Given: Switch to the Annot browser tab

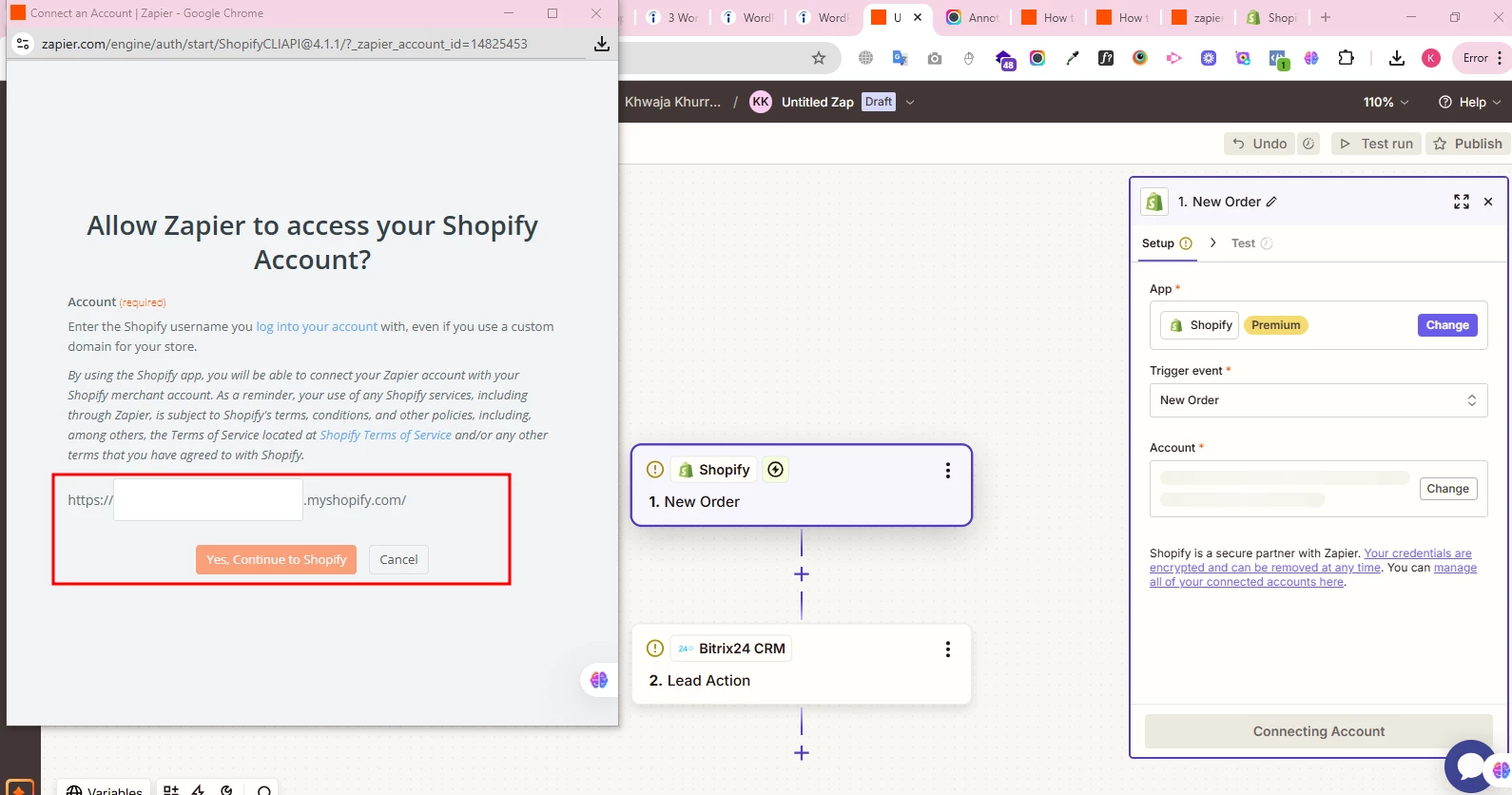Looking at the screenshot, I should [974, 17].
